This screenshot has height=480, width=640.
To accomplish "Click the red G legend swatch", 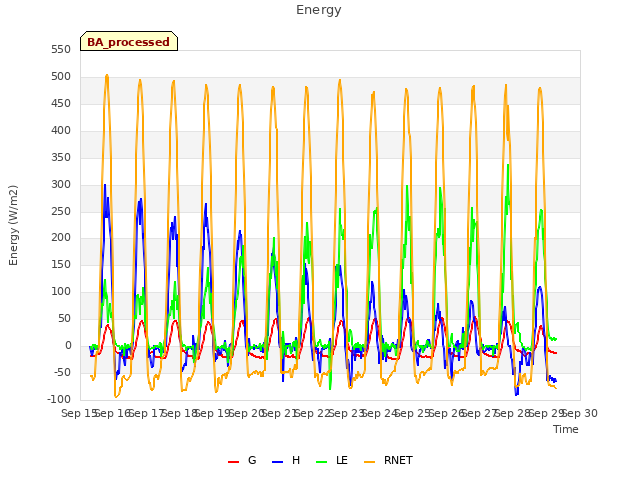I will pyautogui.click(x=233, y=462).
